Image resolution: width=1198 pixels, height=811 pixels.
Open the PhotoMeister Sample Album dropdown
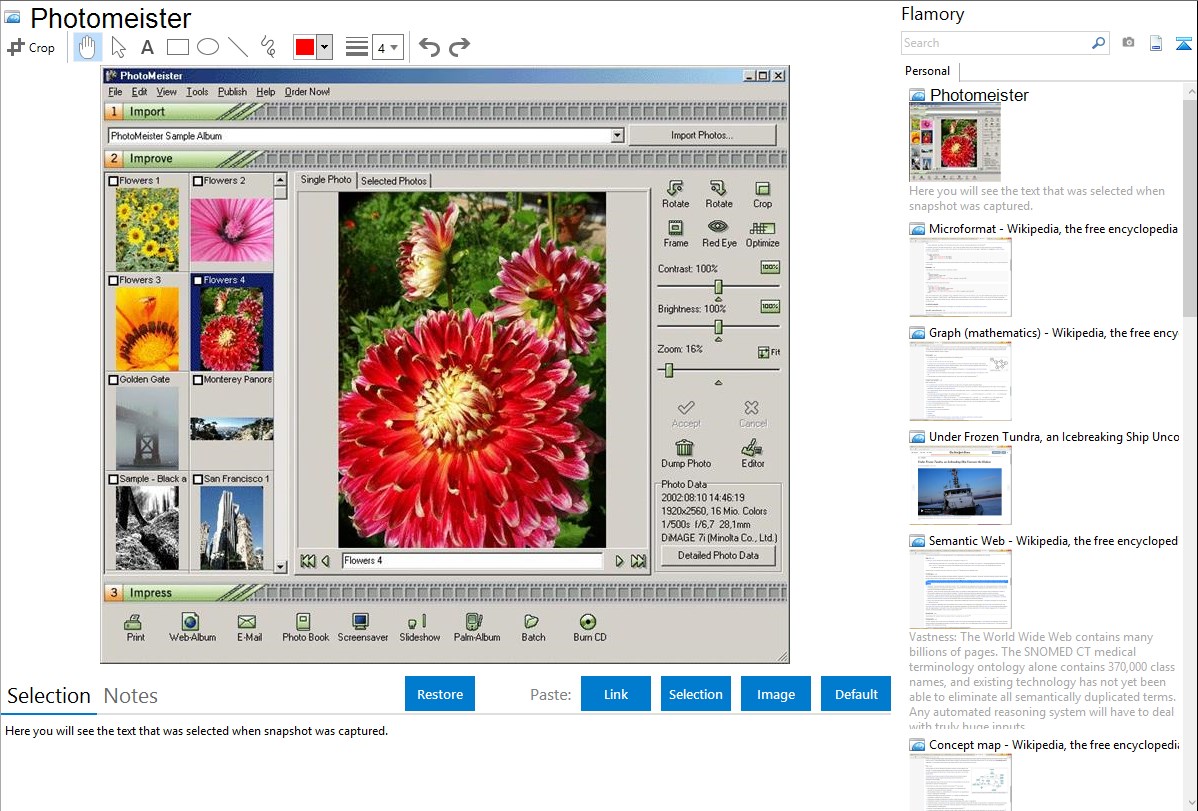(x=617, y=136)
